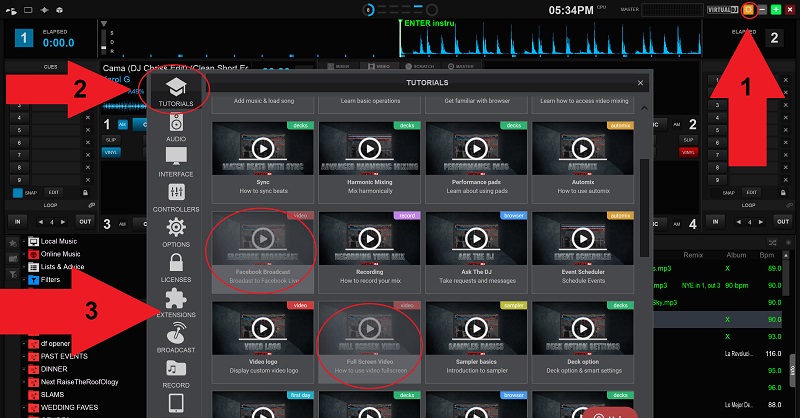Image resolution: width=800 pixels, height=418 pixels.
Task: Expand the Local Music tree node
Action: [x=23, y=241]
